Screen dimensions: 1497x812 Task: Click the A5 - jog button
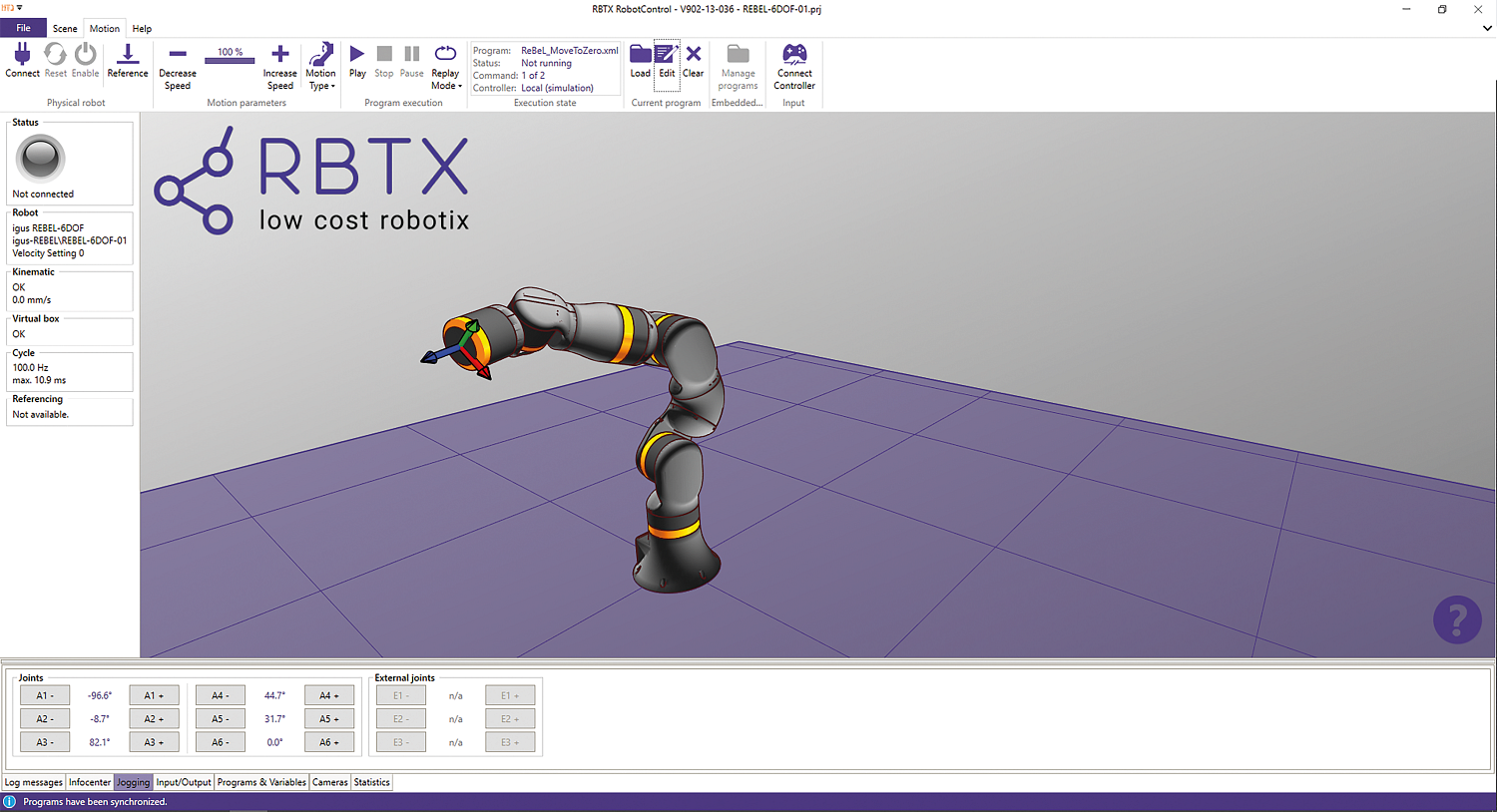(x=221, y=718)
